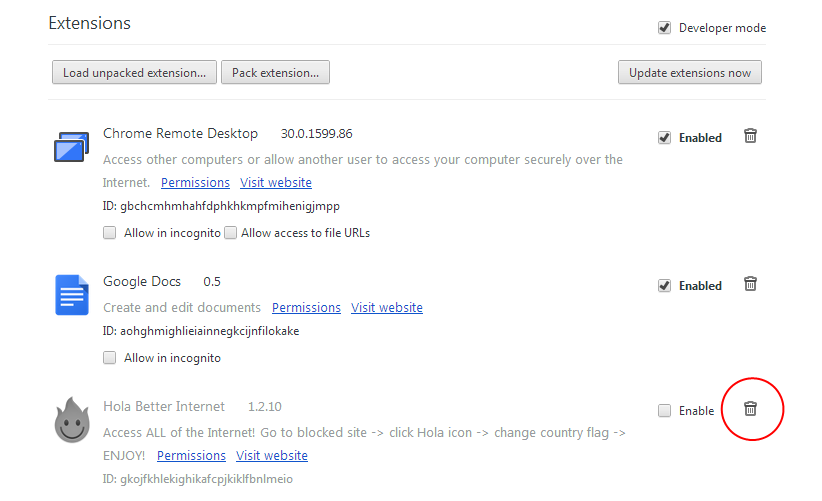Click the Hola extension ID text

pyautogui.click(x=198, y=479)
